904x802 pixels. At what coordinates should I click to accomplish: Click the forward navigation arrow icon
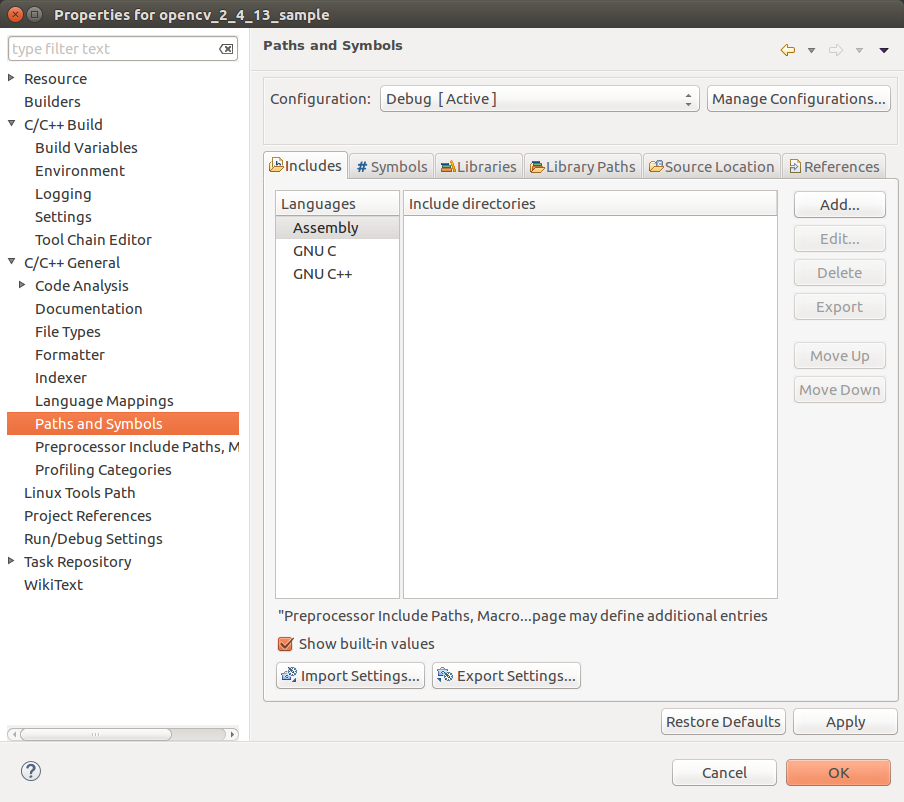[x=835, y=50]
